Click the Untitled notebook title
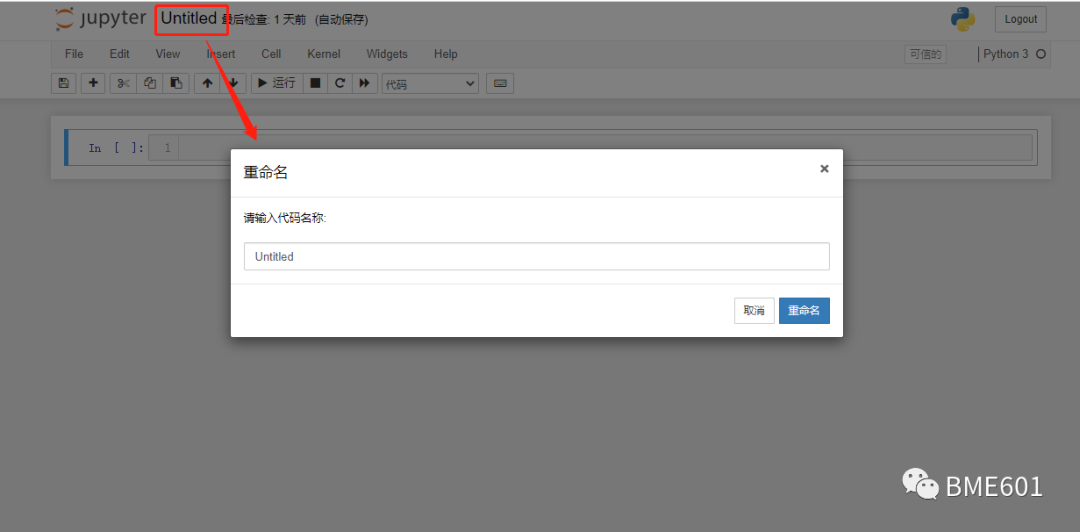This screenshot has width=1080, height=532. tap(189, 19)
